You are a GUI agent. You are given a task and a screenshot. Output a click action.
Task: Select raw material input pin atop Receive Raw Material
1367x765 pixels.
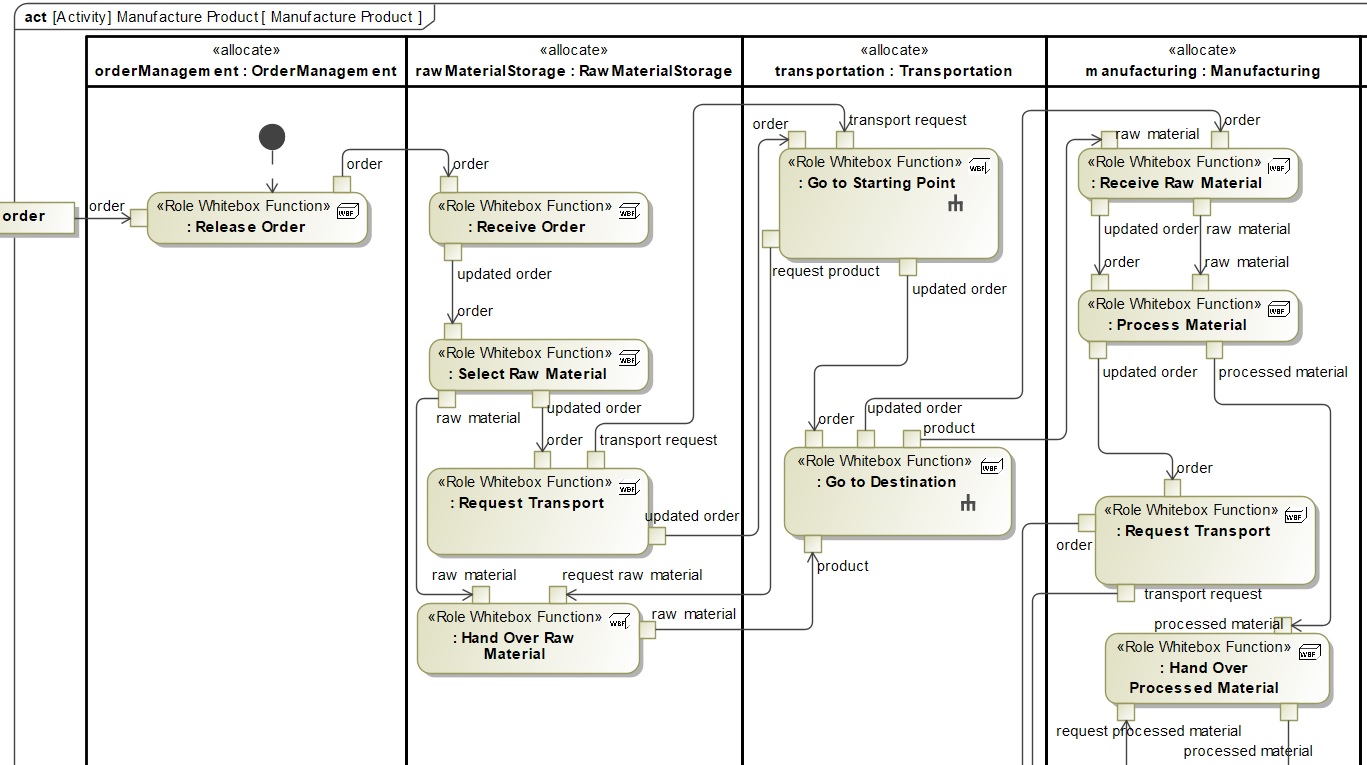(x=1109, y=140)
